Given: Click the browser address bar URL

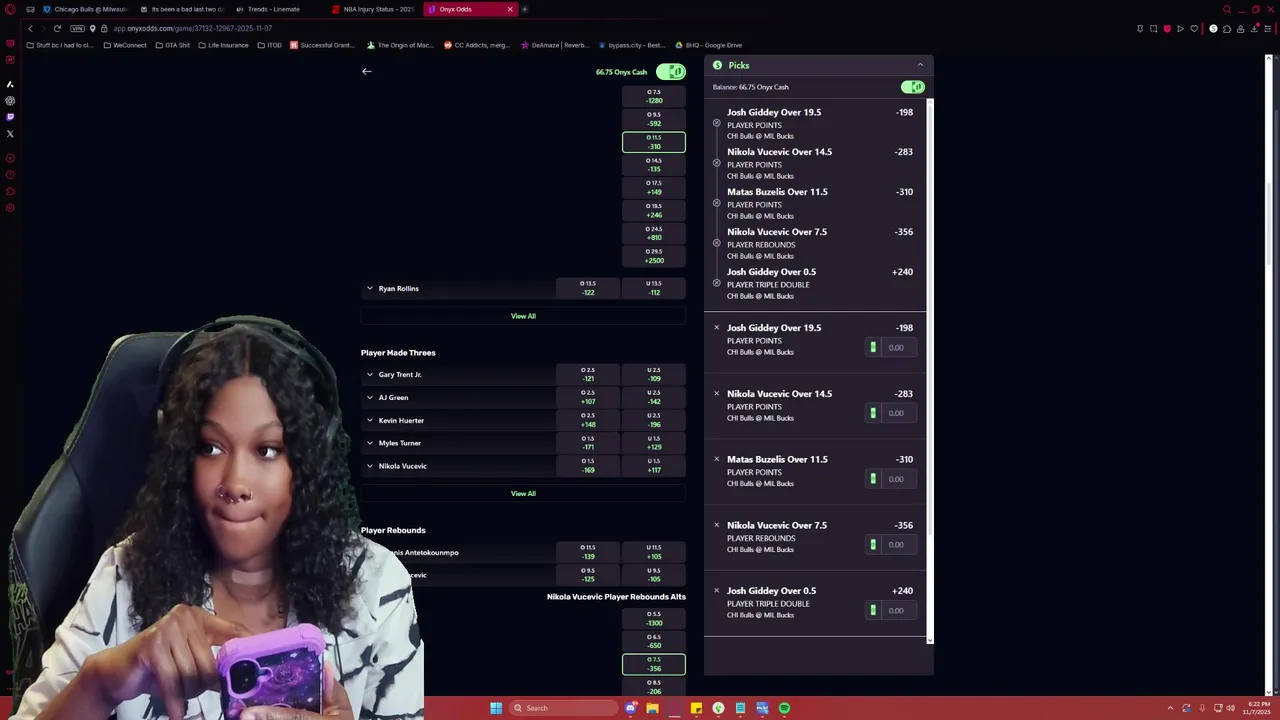Looking at the screenshot, I should click(193, 29).
